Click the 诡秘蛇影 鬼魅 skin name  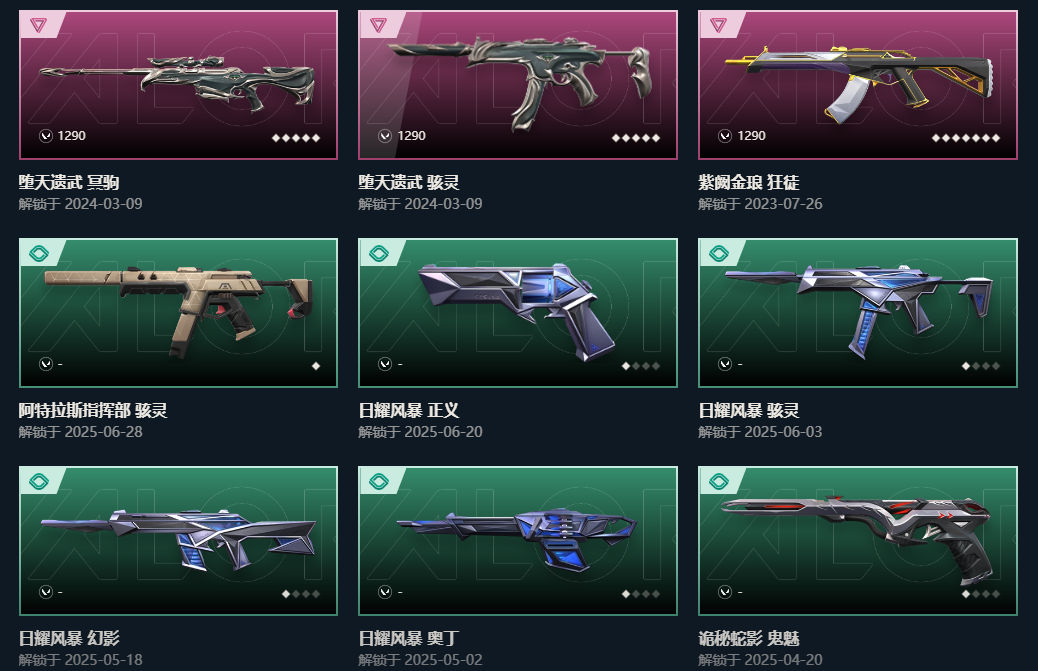(749, 639)
